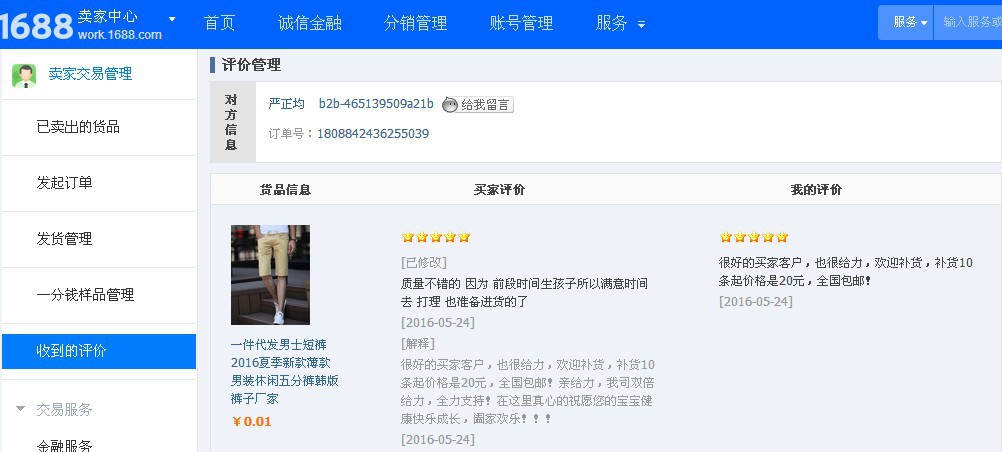Click the five-star rating under 我的评价
1002x452 pixels.
pos(754,237)
